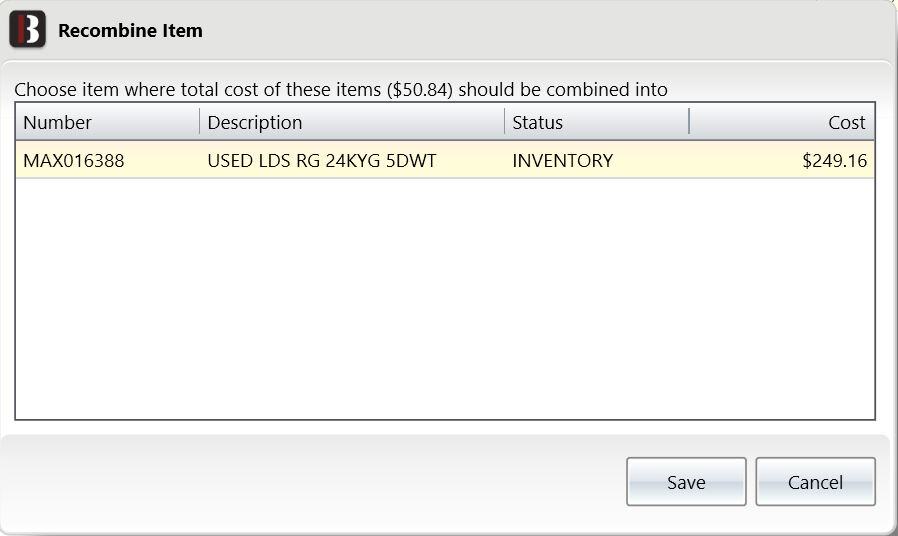This screenshot has width=898, height=536.
Task: Click the Recombine Item title text
Action: pyautogui.click(x=131, y=30)
